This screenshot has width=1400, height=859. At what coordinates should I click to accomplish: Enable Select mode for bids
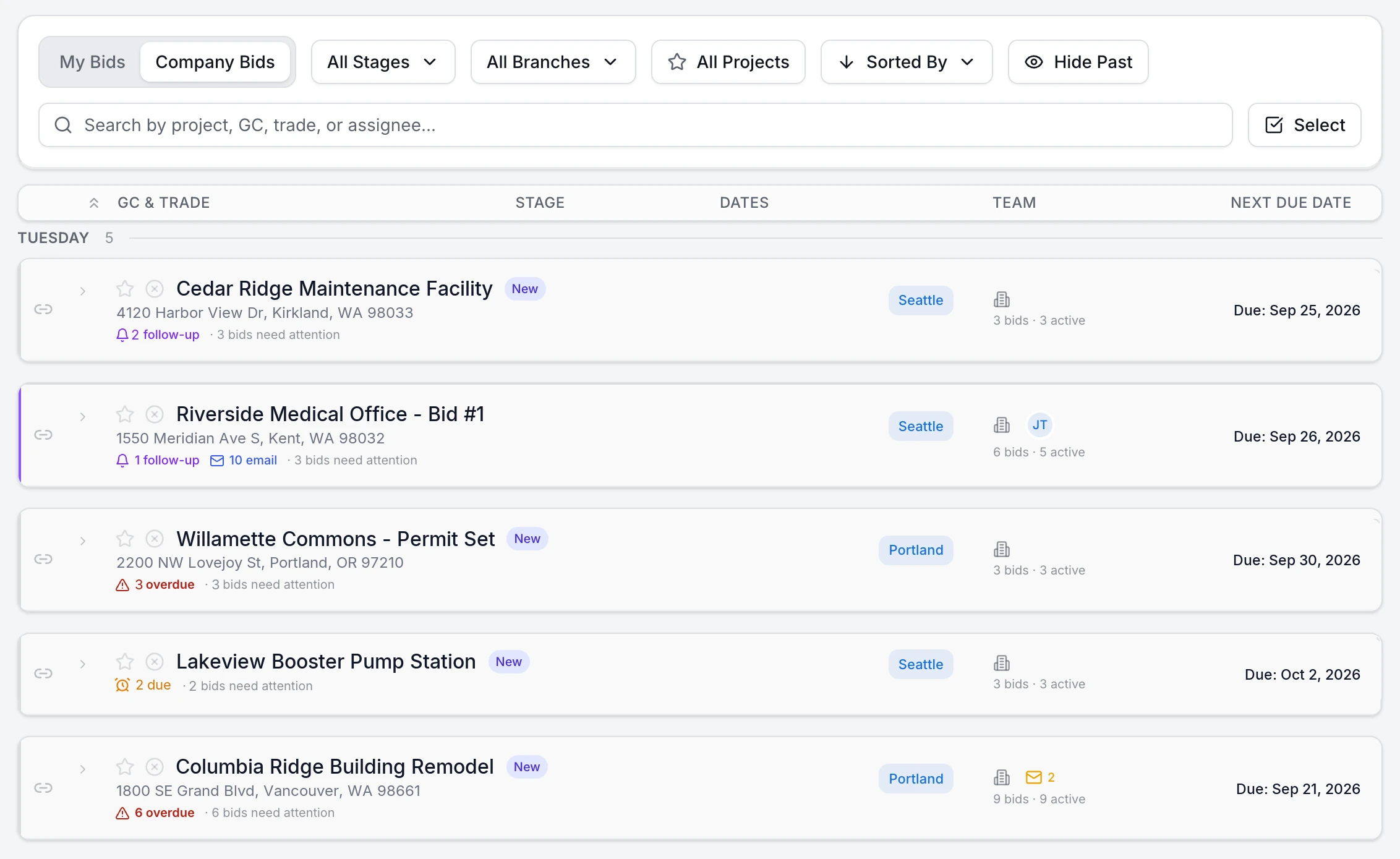click(1305, 125)
